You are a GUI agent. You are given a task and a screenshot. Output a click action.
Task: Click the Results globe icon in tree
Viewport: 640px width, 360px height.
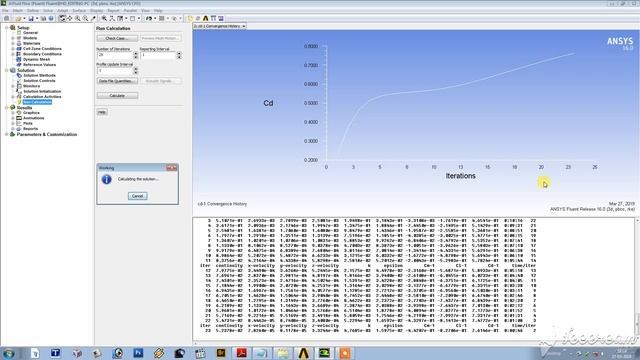pyautogui.click(x=13, y=107)
